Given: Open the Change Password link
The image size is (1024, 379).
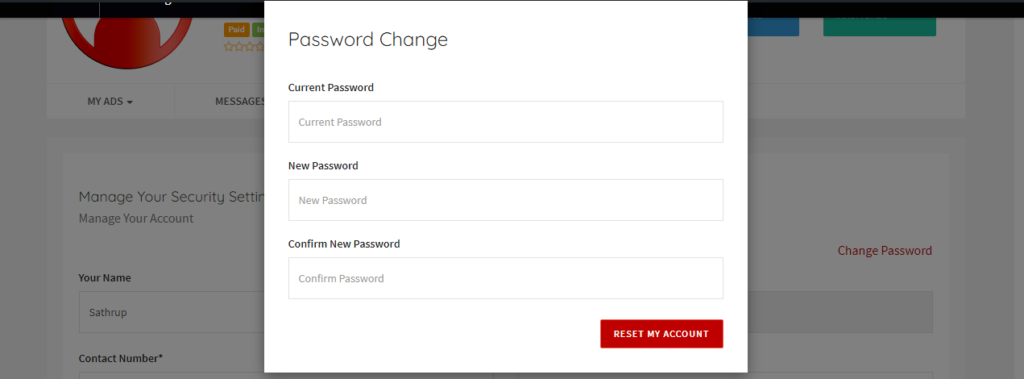Looking at the screenshot, I should pos(884,251).
